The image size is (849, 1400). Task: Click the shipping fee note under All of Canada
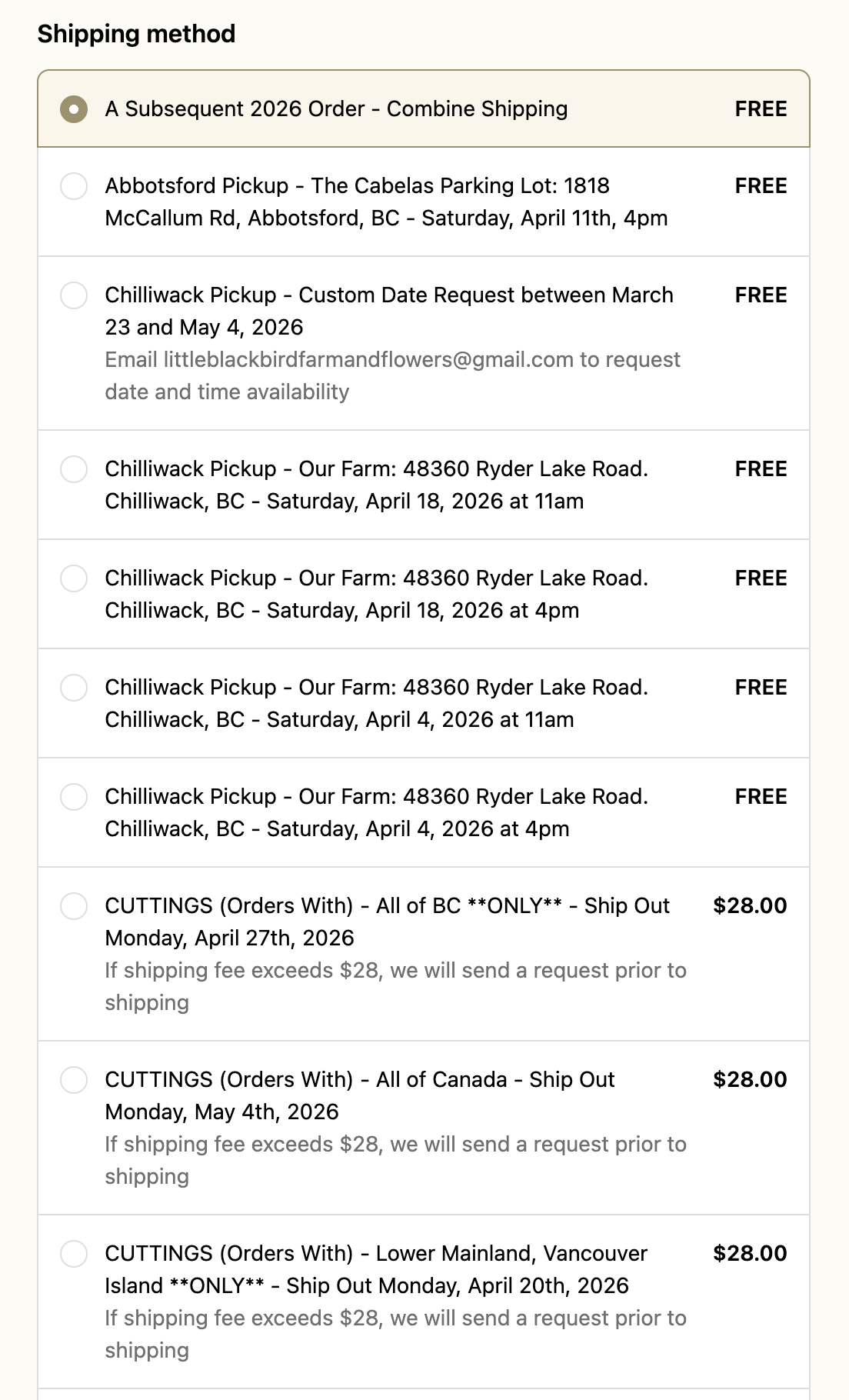(x=395, y=1160)
